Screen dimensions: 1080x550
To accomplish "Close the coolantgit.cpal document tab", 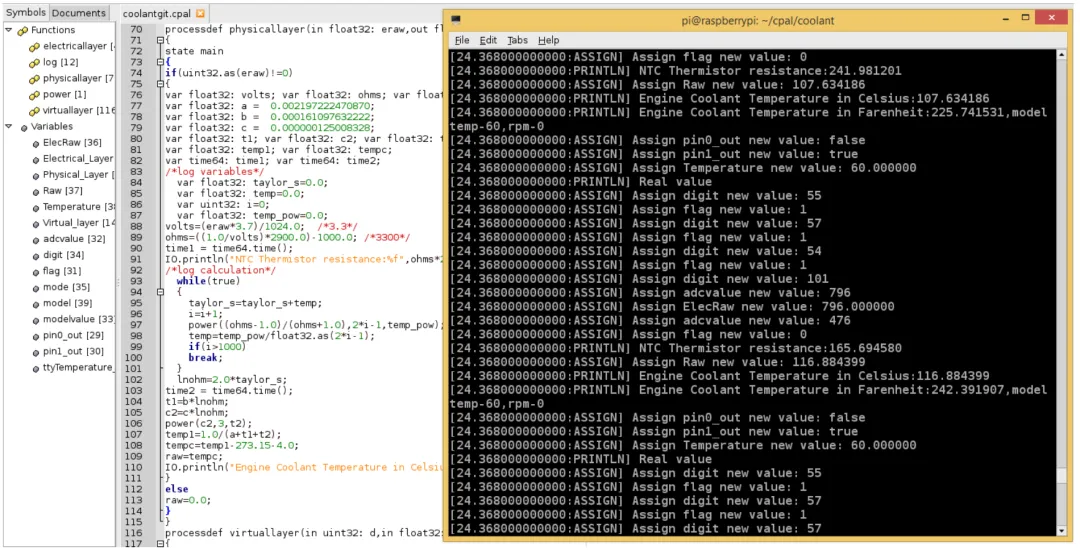I will 200,14.
